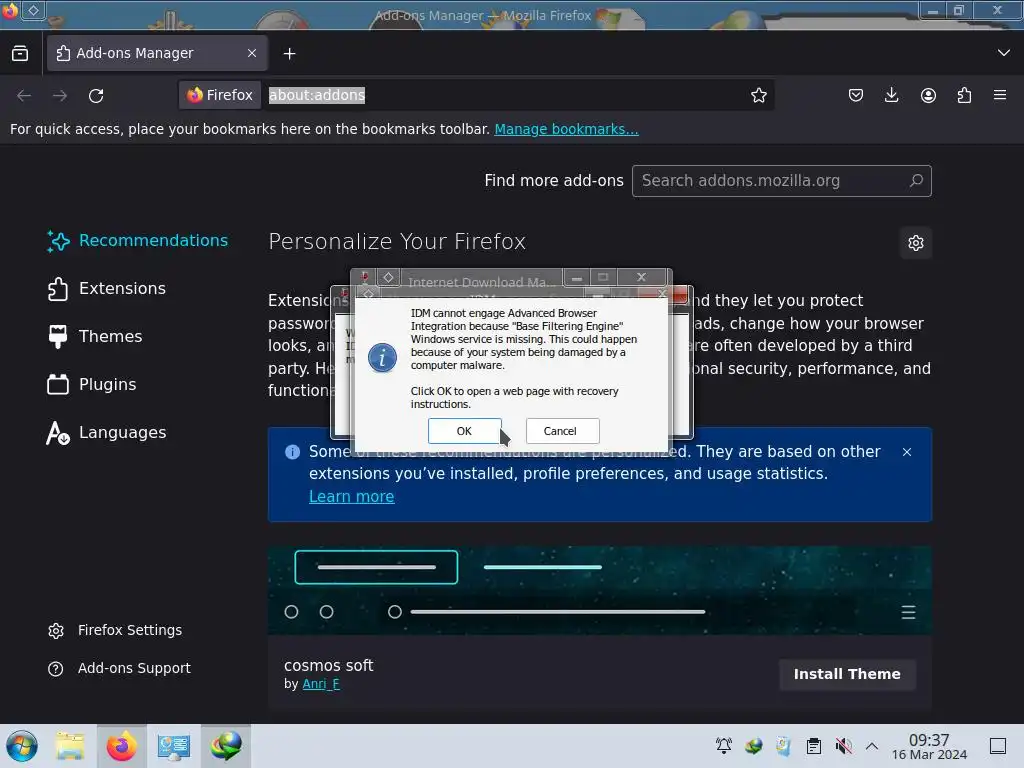
Task: Click the add-ons search magnifier icon
Action: 916,180
